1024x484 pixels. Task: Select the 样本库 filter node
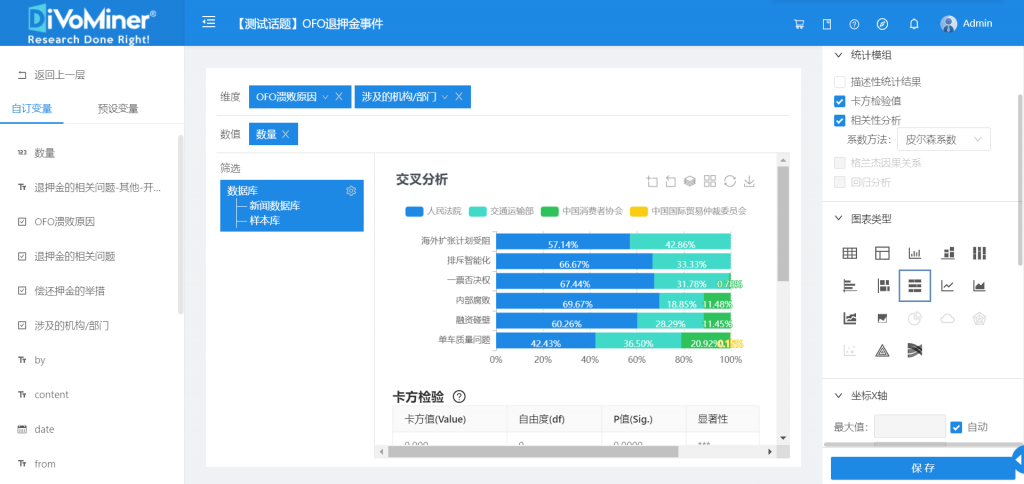pyautogui.click(x=264, y=221)
